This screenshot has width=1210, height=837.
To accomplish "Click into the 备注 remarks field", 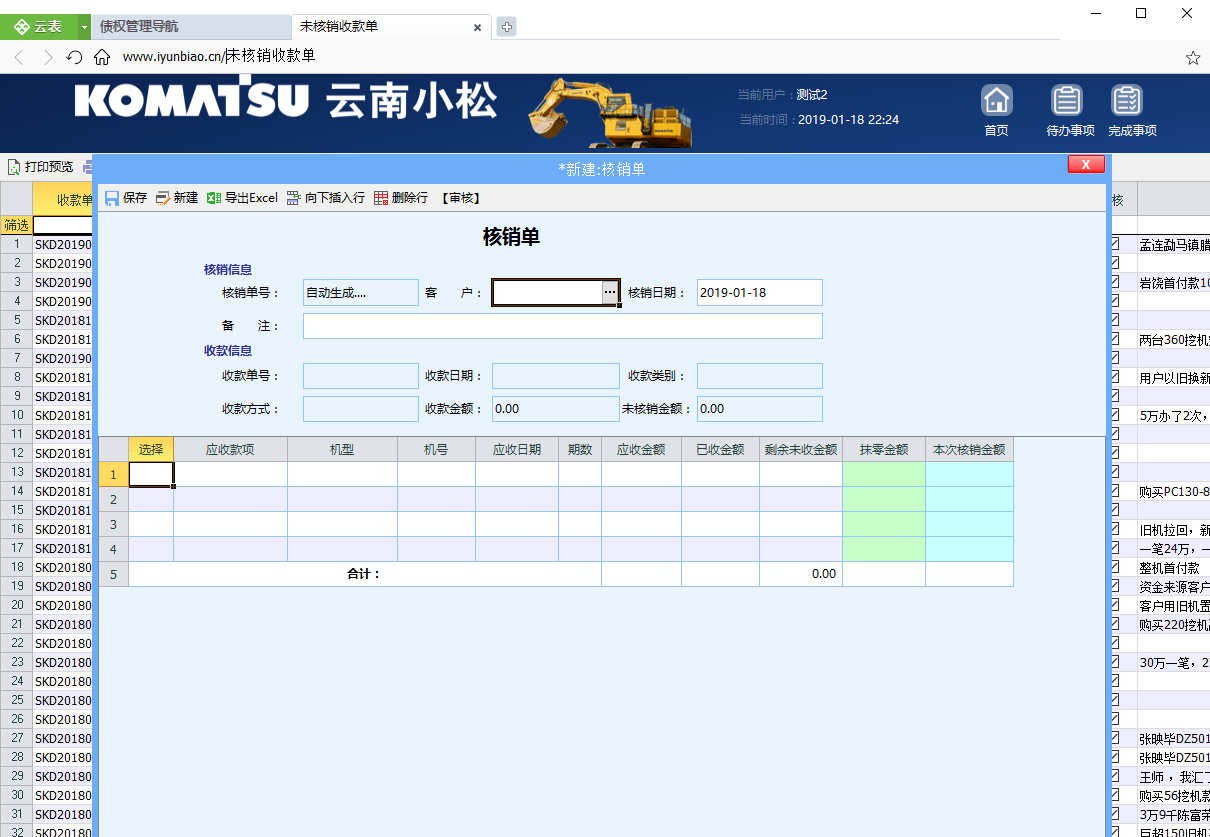I will 563,326.
